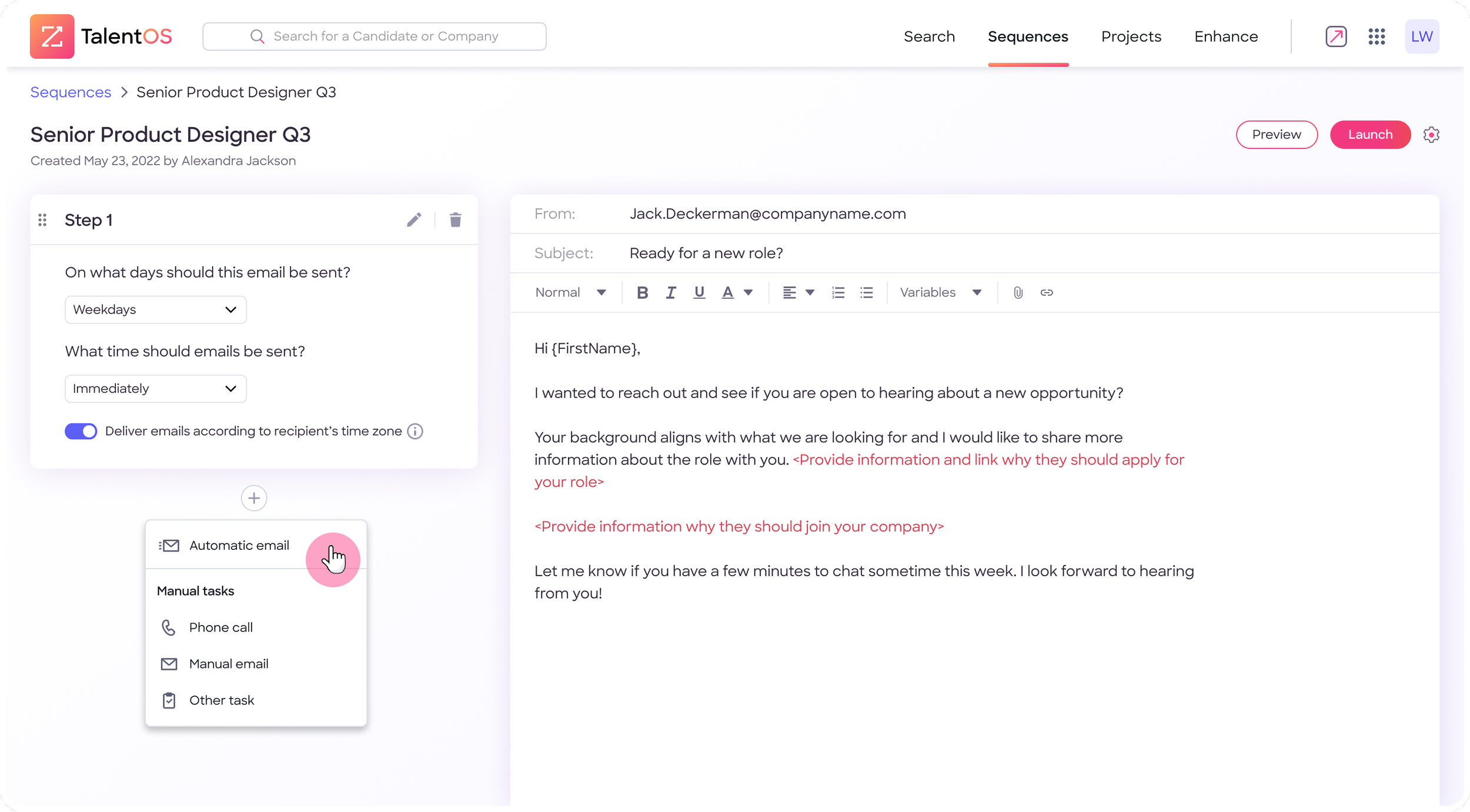Delete Step 1 with the trash icon
Viewport: 1470px width, 812px height.
(455, 220)
